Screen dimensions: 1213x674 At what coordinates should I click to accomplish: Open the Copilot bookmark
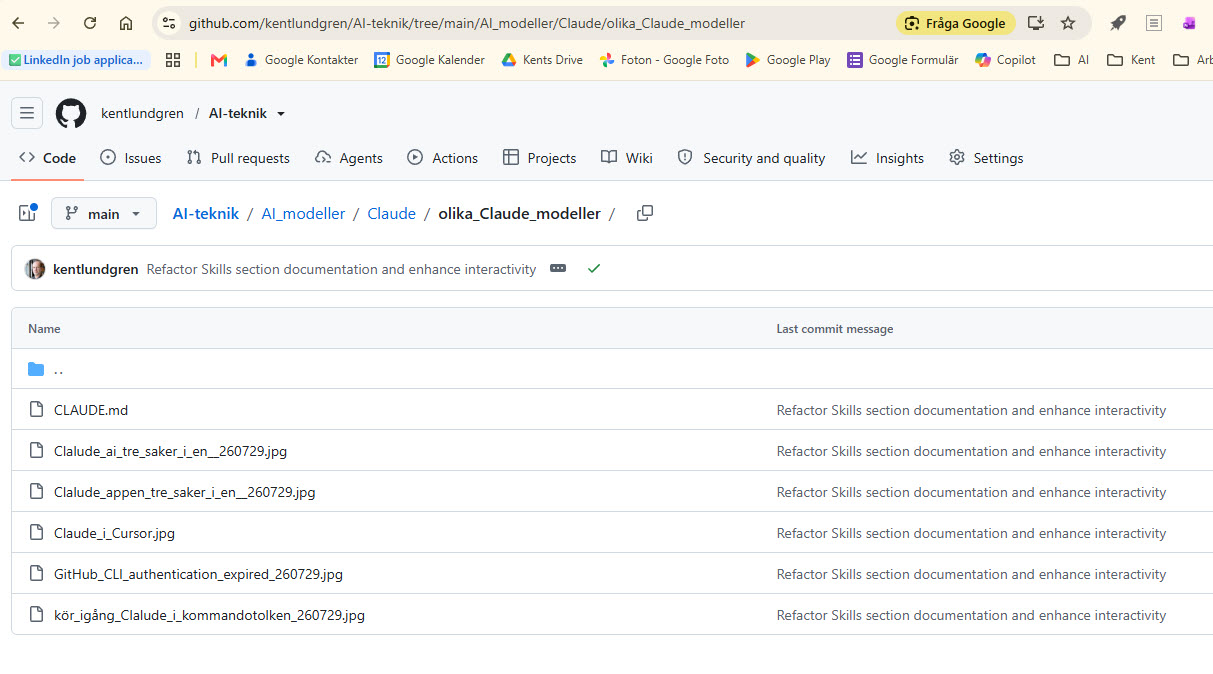tap(1006, 60)
